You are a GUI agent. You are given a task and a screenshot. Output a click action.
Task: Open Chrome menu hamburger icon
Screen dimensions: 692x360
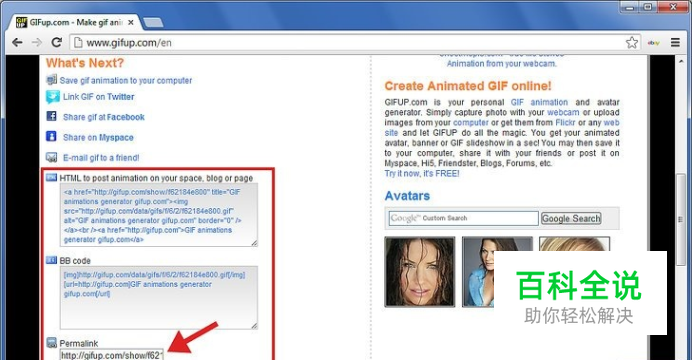tap(675, 42)
